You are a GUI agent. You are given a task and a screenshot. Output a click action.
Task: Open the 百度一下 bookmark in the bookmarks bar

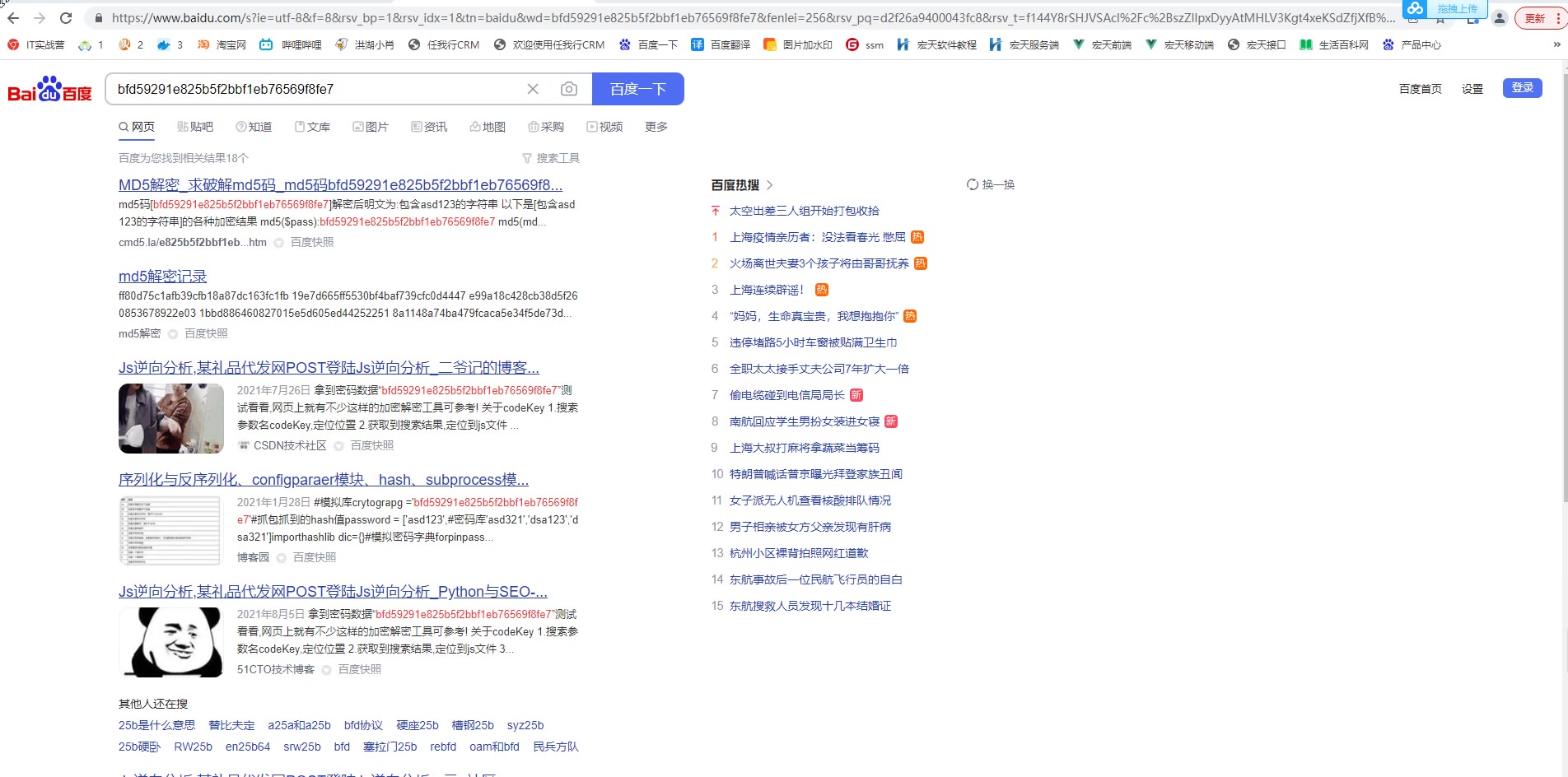point(648,44)
